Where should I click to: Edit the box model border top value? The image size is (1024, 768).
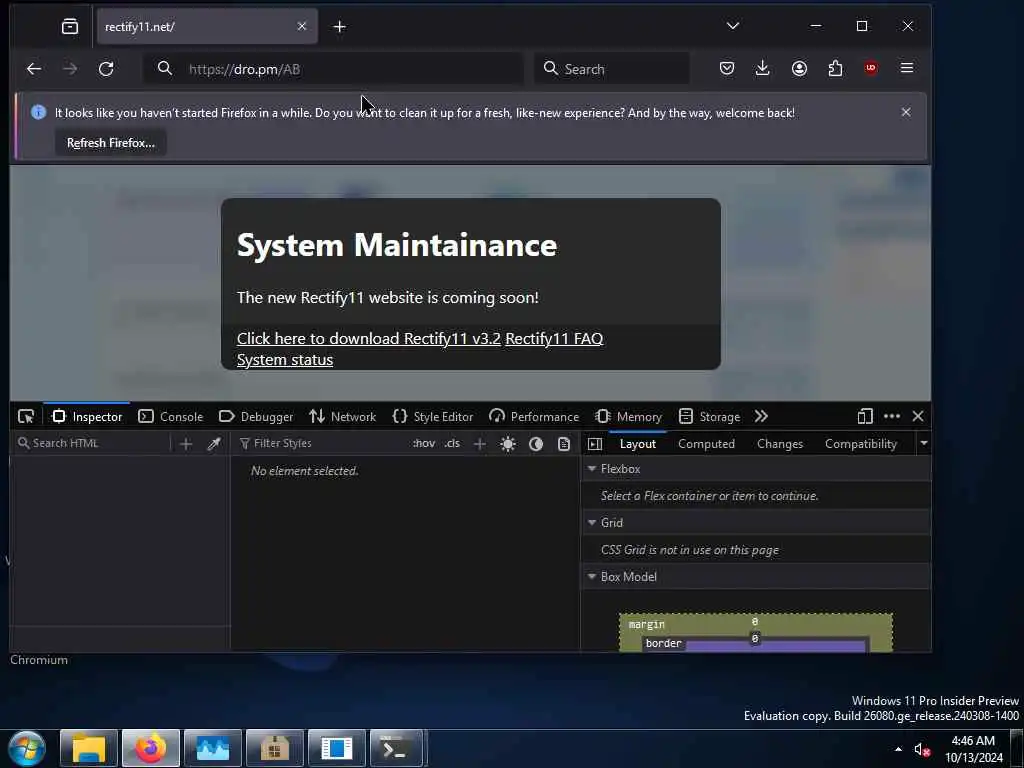tap(754, 639)
